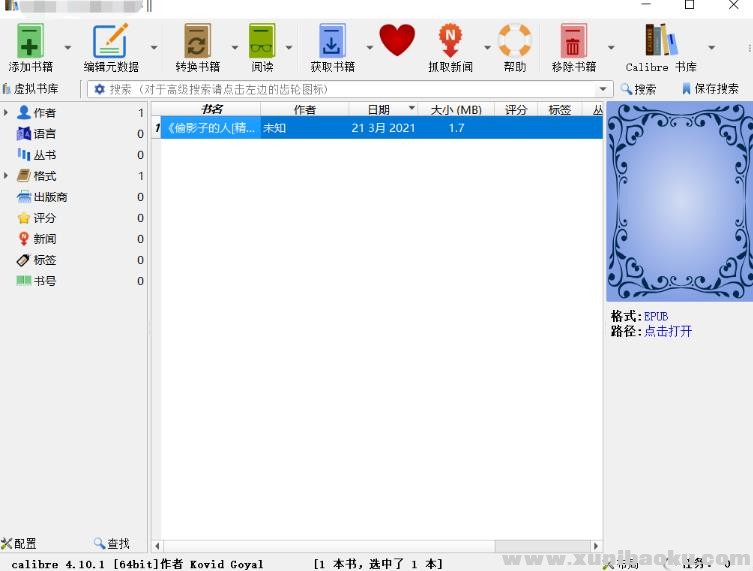Click the 转换书籍 (Convert books) icon
753x571 pixels.
pyautogui.click(x=197, y=42)
